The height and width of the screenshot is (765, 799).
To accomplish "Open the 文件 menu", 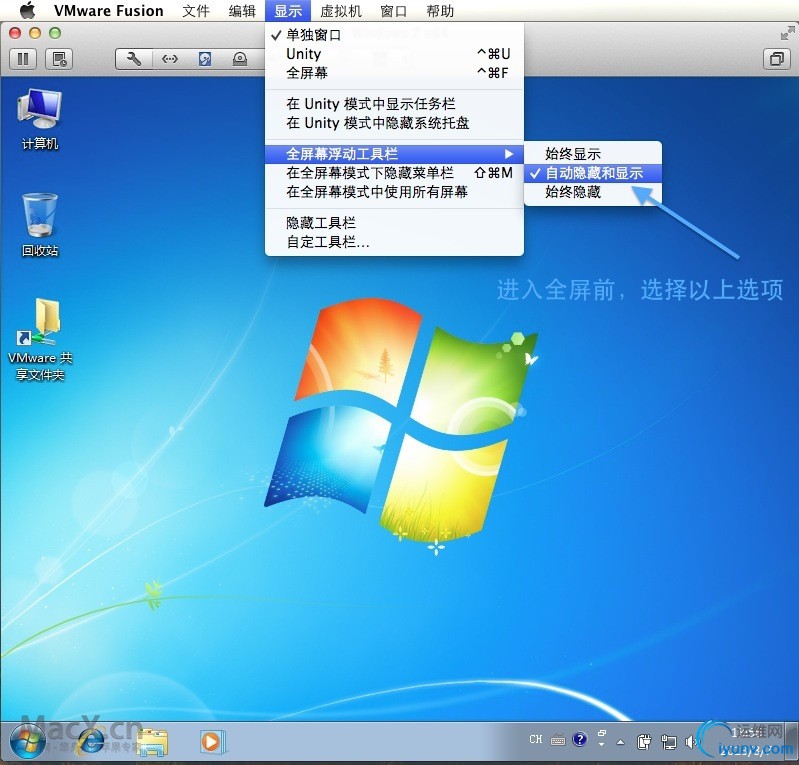I will tap(196, 11).
